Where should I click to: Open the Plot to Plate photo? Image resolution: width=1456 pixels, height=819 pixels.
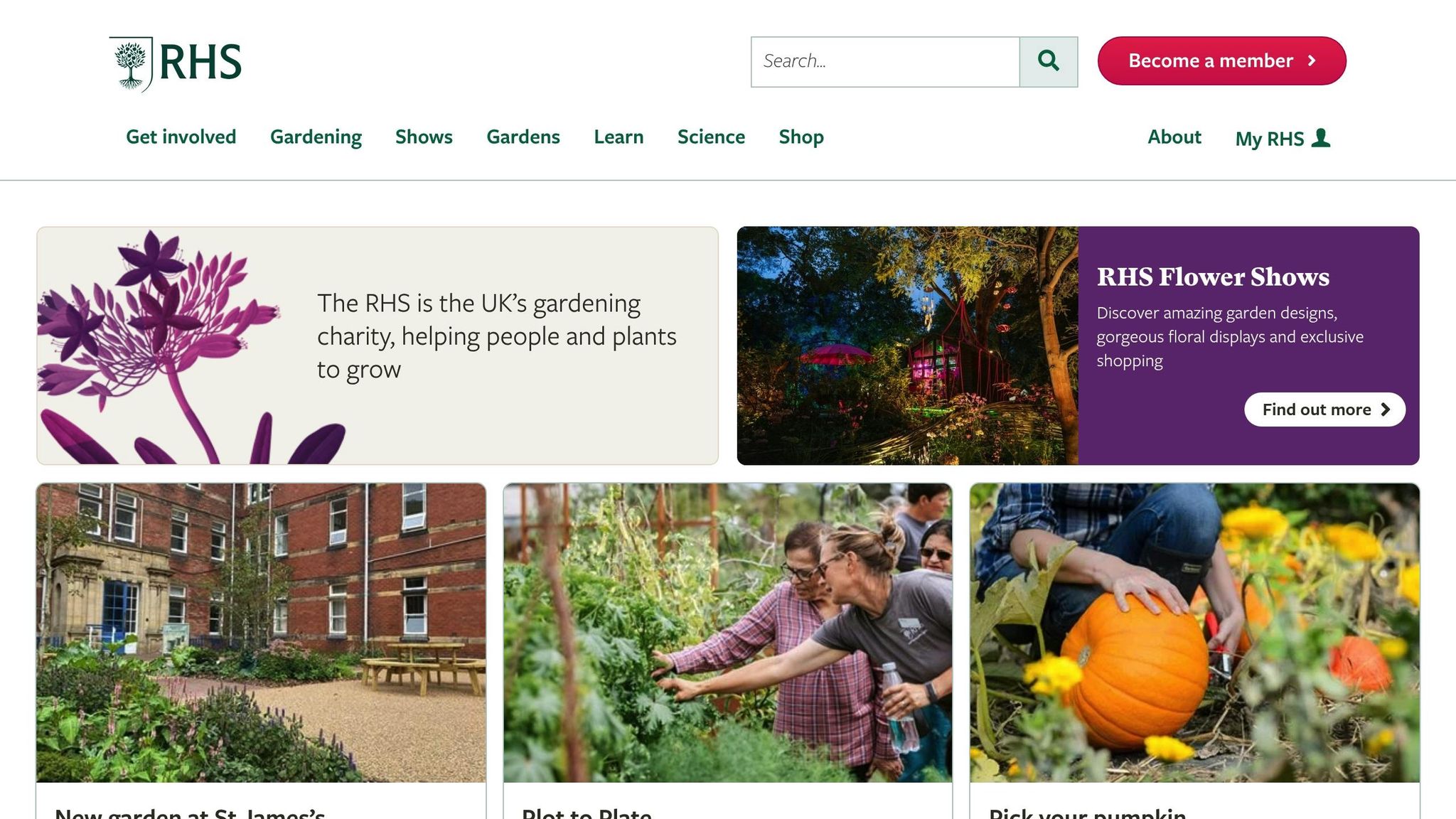click(x=727, y=633)
